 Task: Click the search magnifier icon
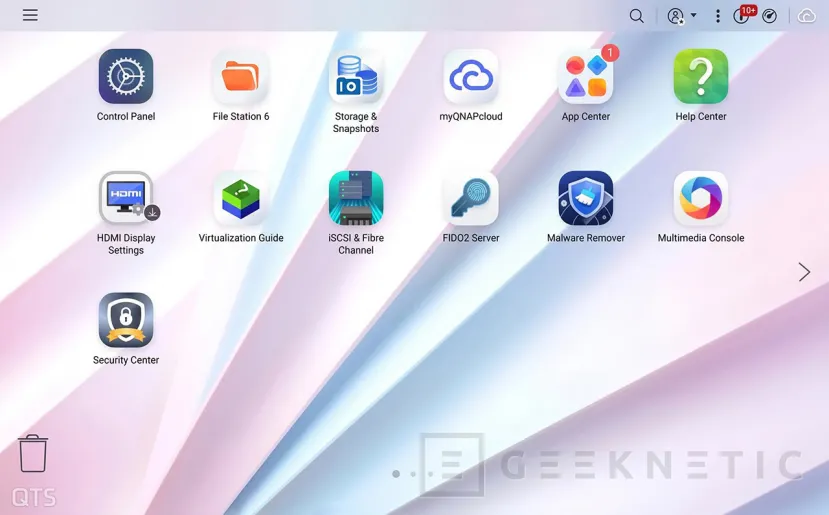[637, 16]
